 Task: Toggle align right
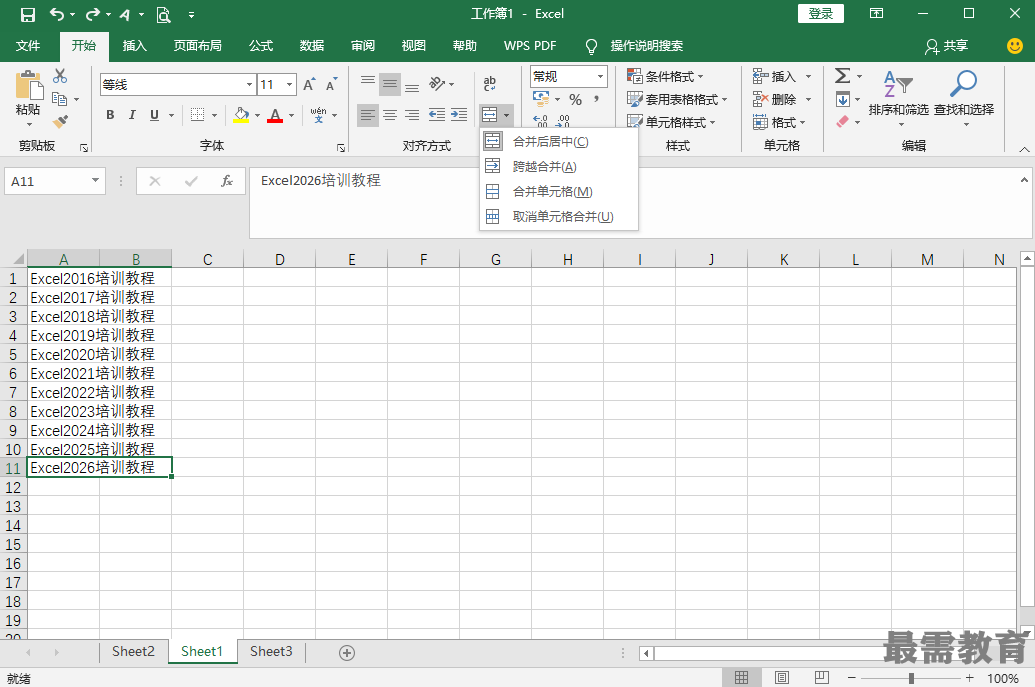412,115
